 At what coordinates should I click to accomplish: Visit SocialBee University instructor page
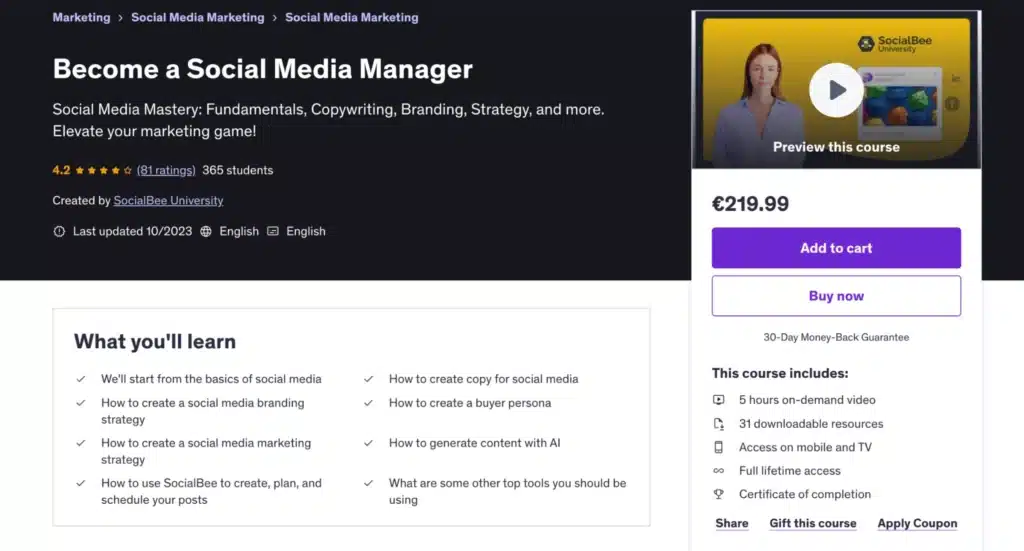168,200
